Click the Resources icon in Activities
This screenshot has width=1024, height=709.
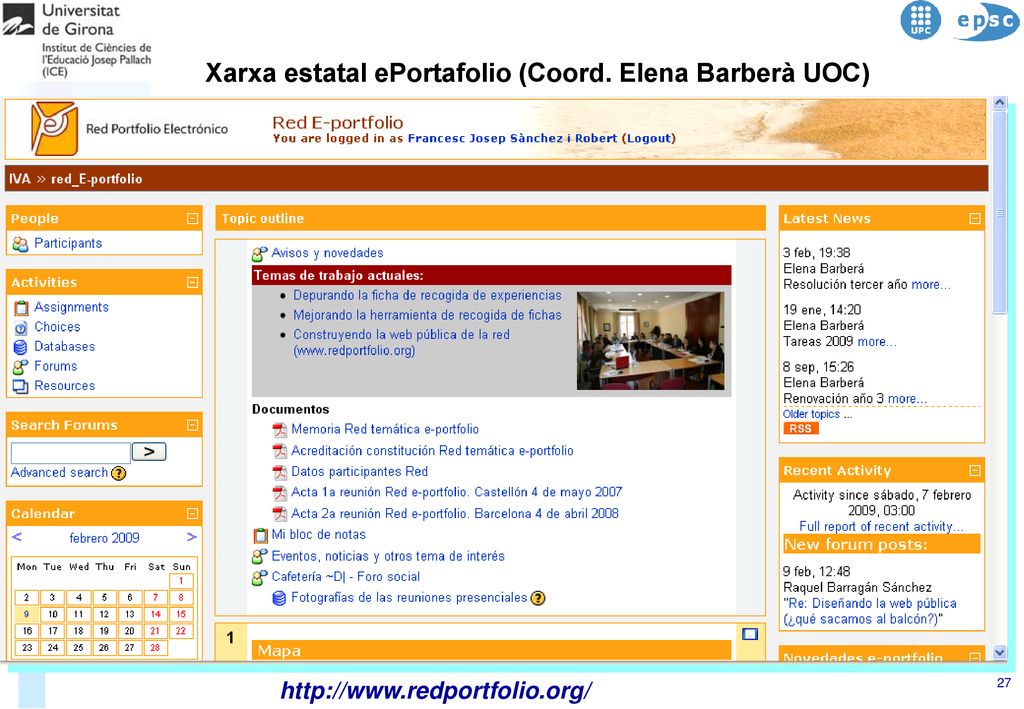click(21, 386)
